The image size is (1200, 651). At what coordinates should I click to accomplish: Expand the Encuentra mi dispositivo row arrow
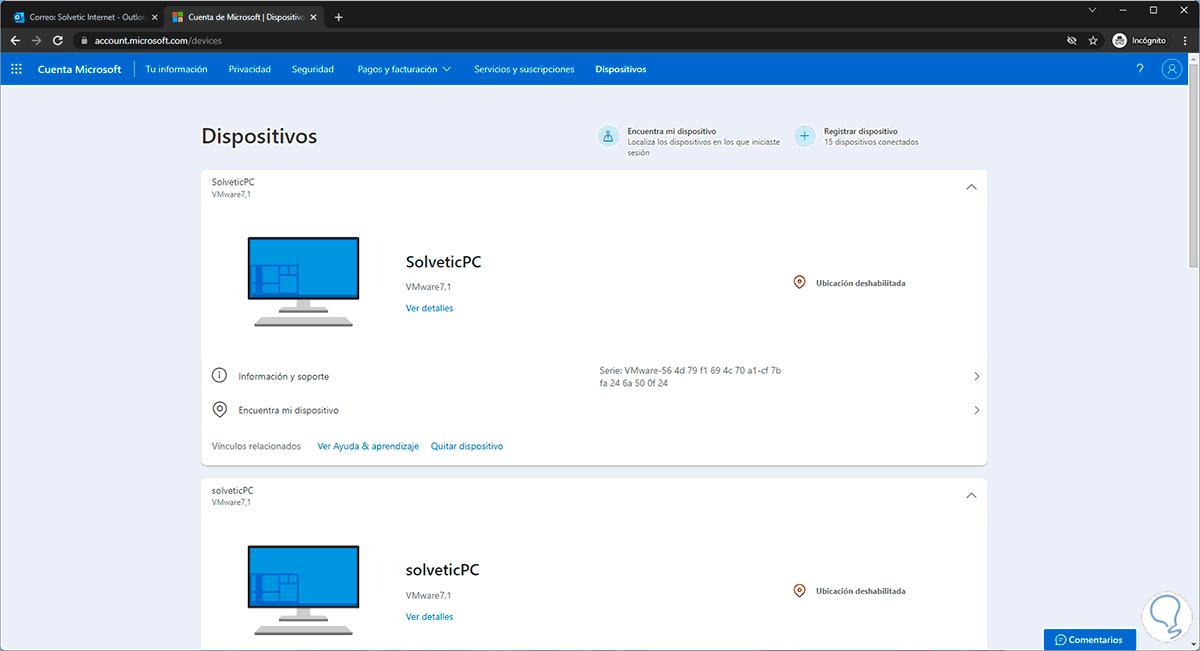pos(976,410)
